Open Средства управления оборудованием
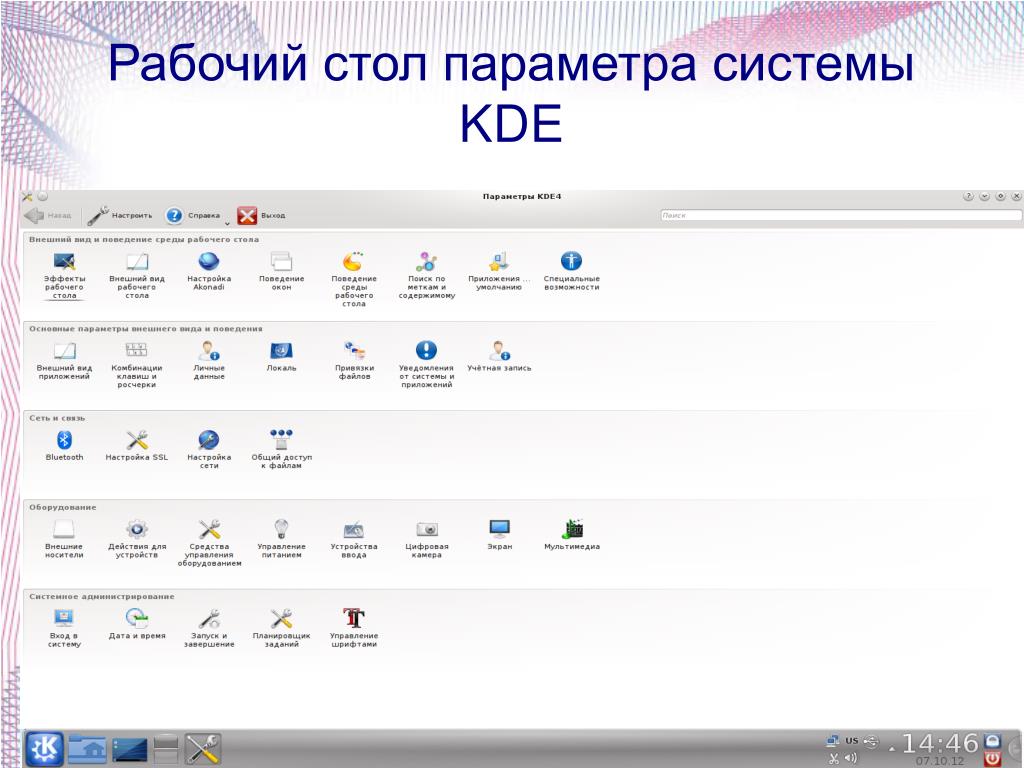 click(209, 543)
